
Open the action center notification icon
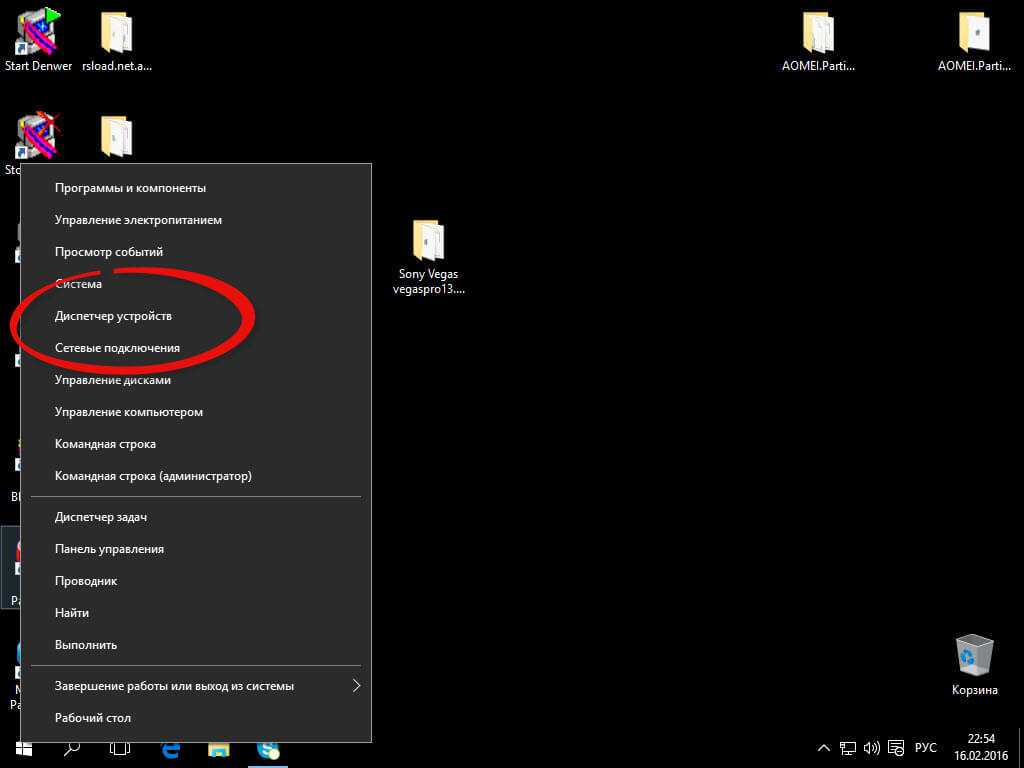(896, 748)
